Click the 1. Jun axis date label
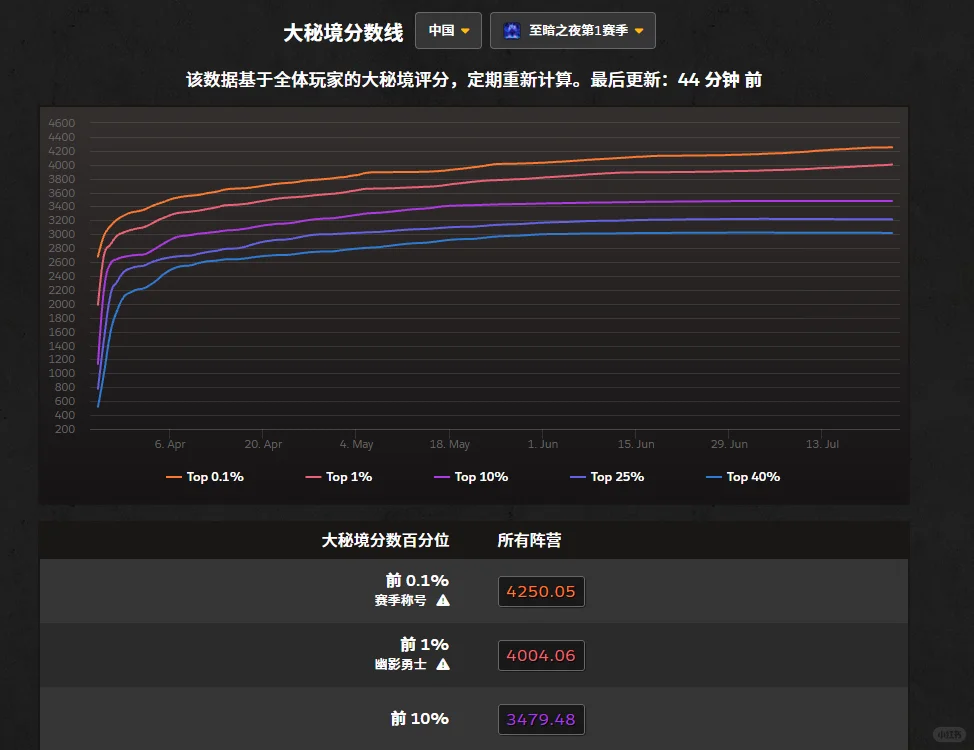The width and height of the screenshot is (974, 750). (x=542, y=444)
